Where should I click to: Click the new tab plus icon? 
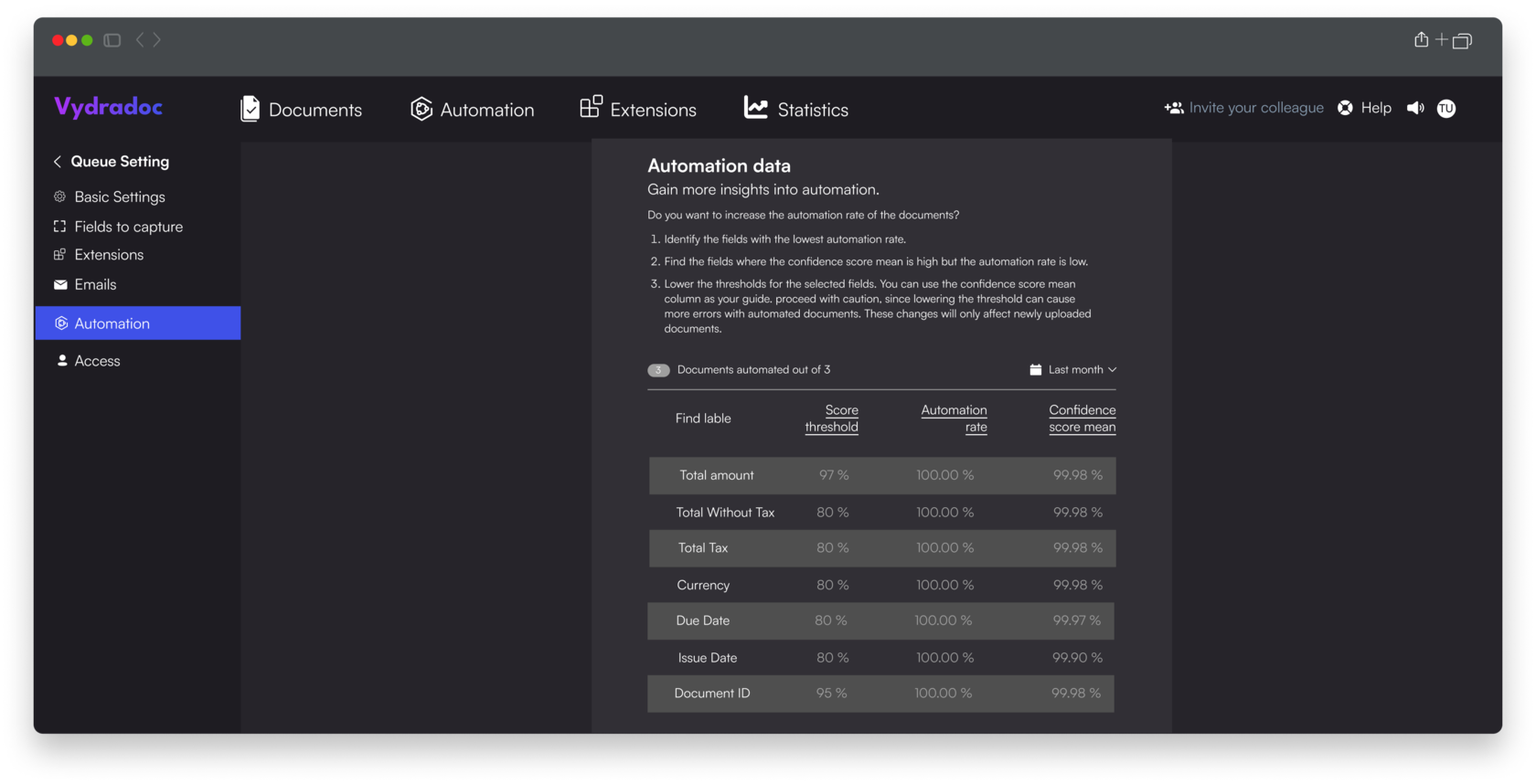1441,39
